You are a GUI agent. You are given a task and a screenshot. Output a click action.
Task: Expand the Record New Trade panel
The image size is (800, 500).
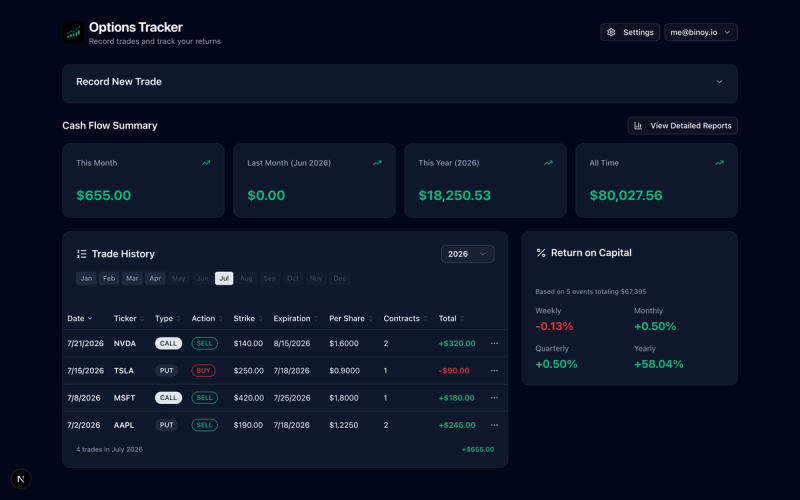(x=399, y=82)
